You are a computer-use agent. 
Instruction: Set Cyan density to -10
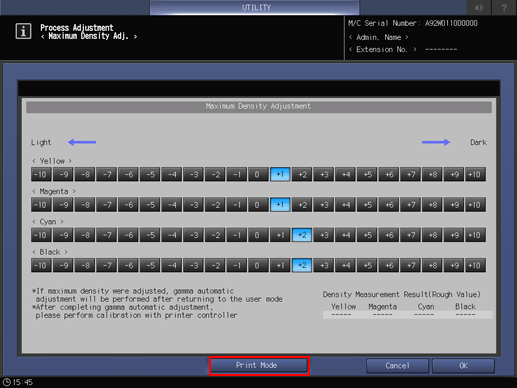(41, 235)
